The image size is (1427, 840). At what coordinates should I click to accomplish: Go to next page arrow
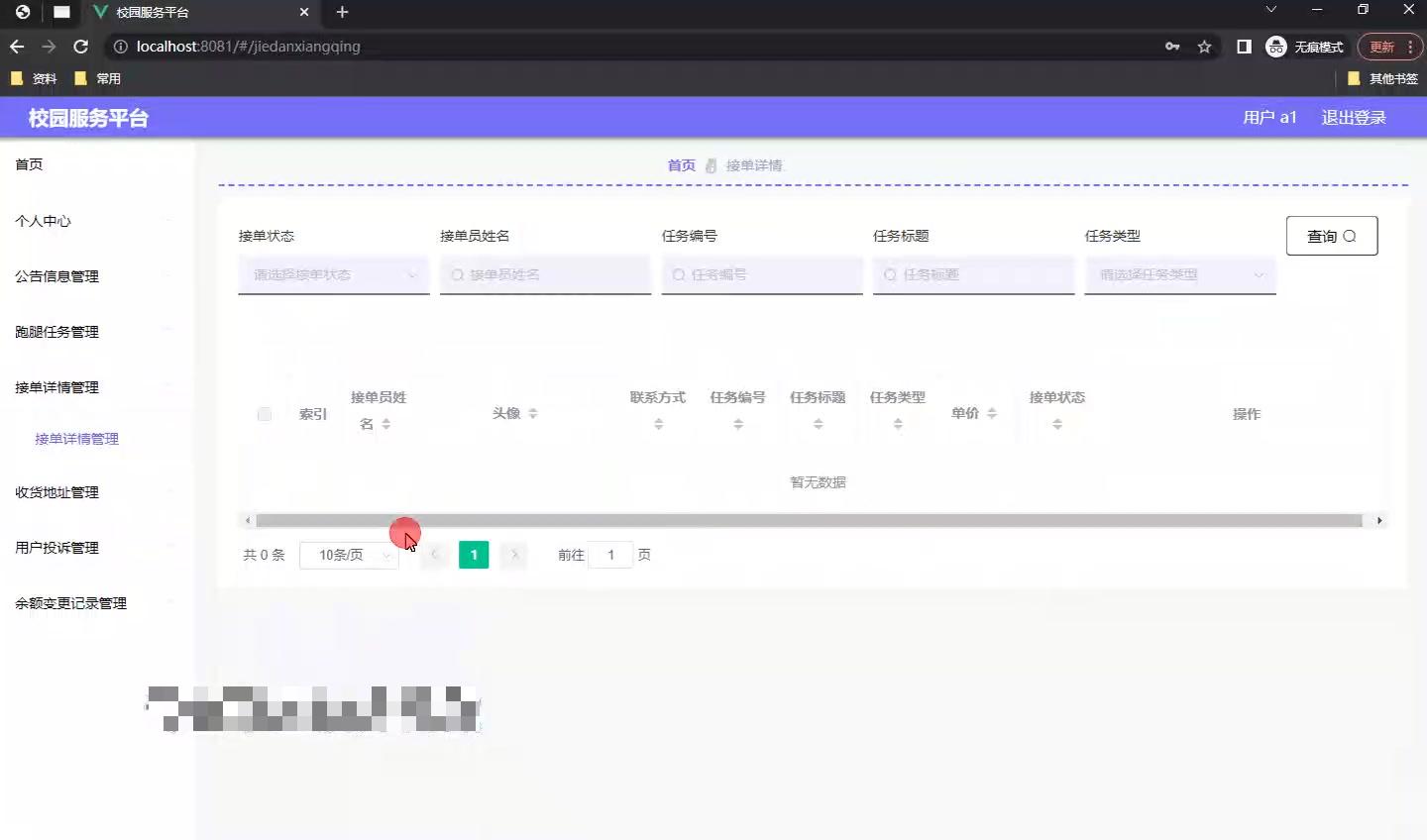click(x=514, y=555)
